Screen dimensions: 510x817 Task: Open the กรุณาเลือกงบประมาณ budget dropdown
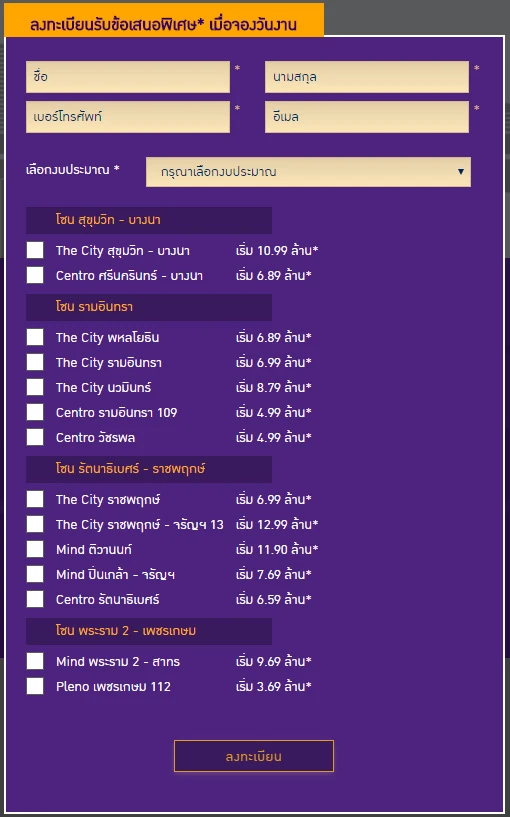[308, 172]
